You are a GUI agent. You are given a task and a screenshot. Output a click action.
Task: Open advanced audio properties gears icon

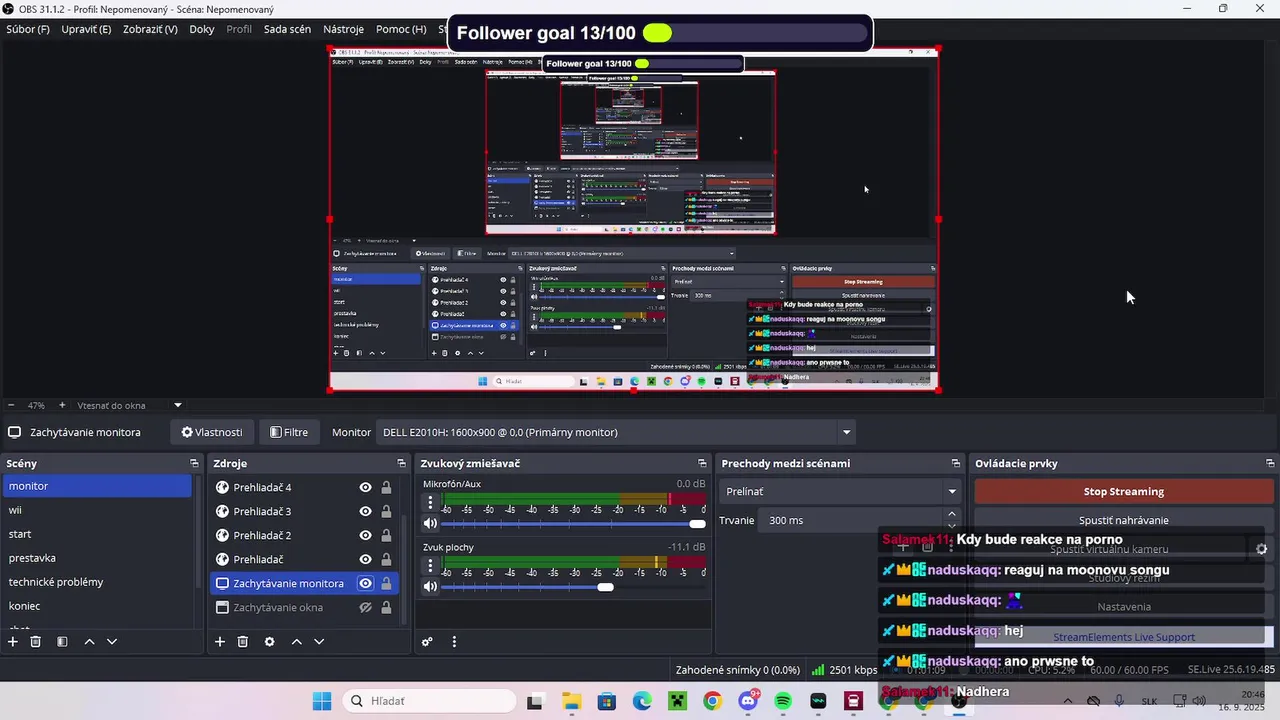427,641
